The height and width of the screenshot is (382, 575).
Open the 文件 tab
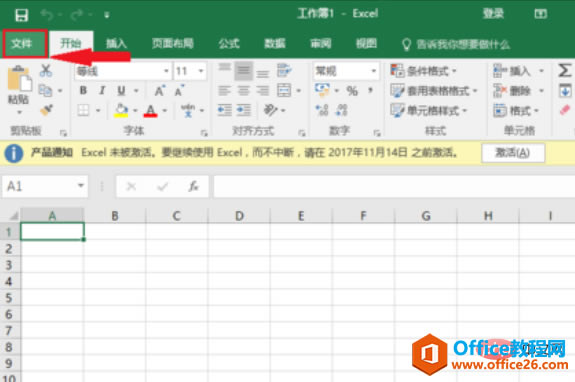coord(25,44)
